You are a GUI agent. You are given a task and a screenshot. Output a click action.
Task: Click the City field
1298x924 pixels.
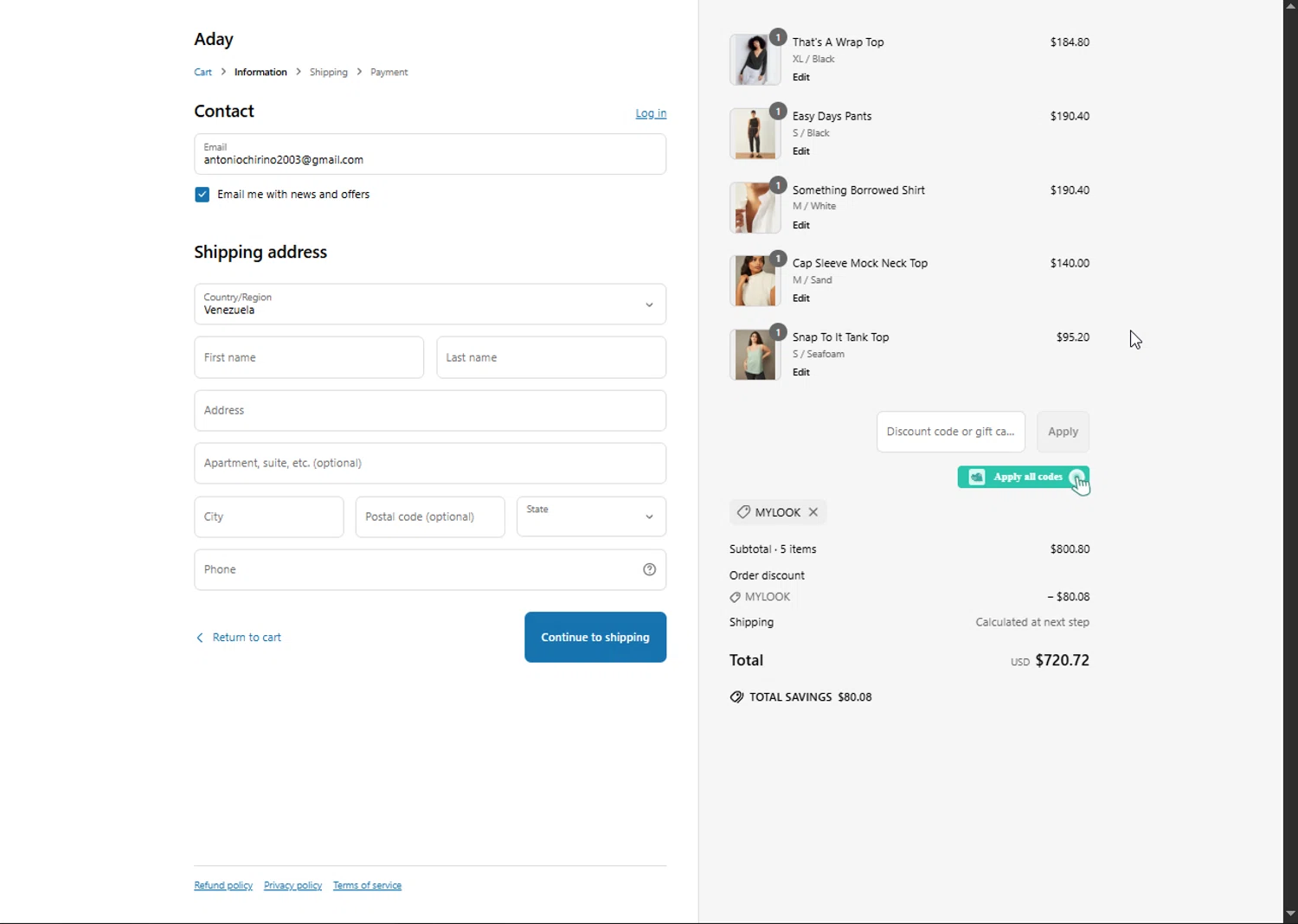[269, 517]
